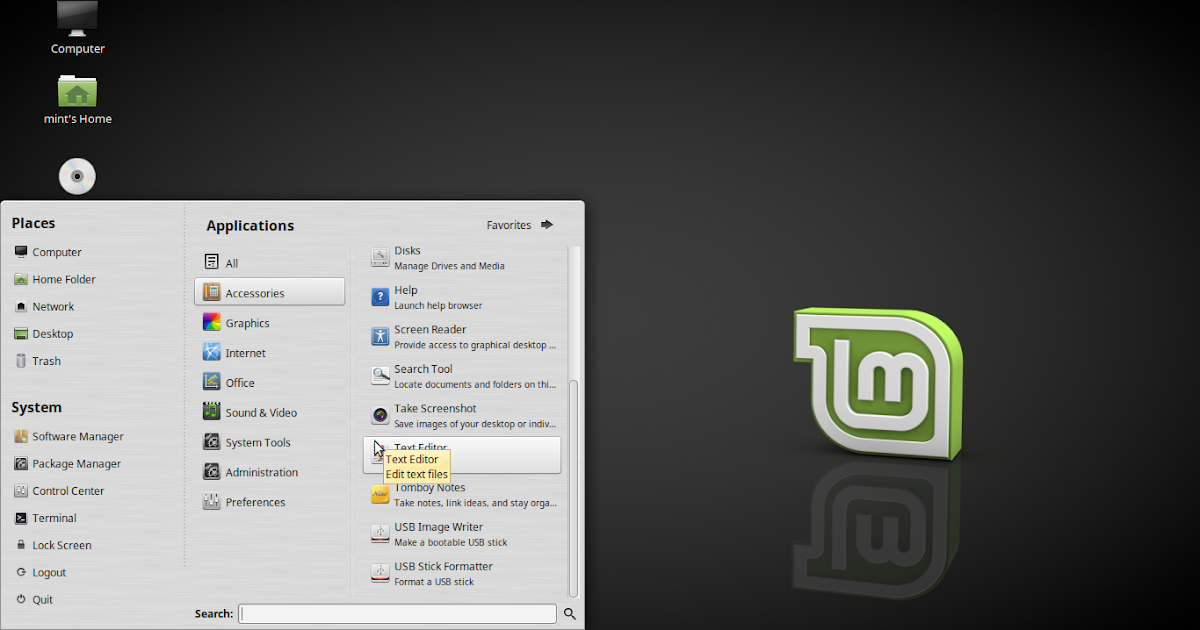
Task: Select the Sound & Video category
Action: [269, 412]
